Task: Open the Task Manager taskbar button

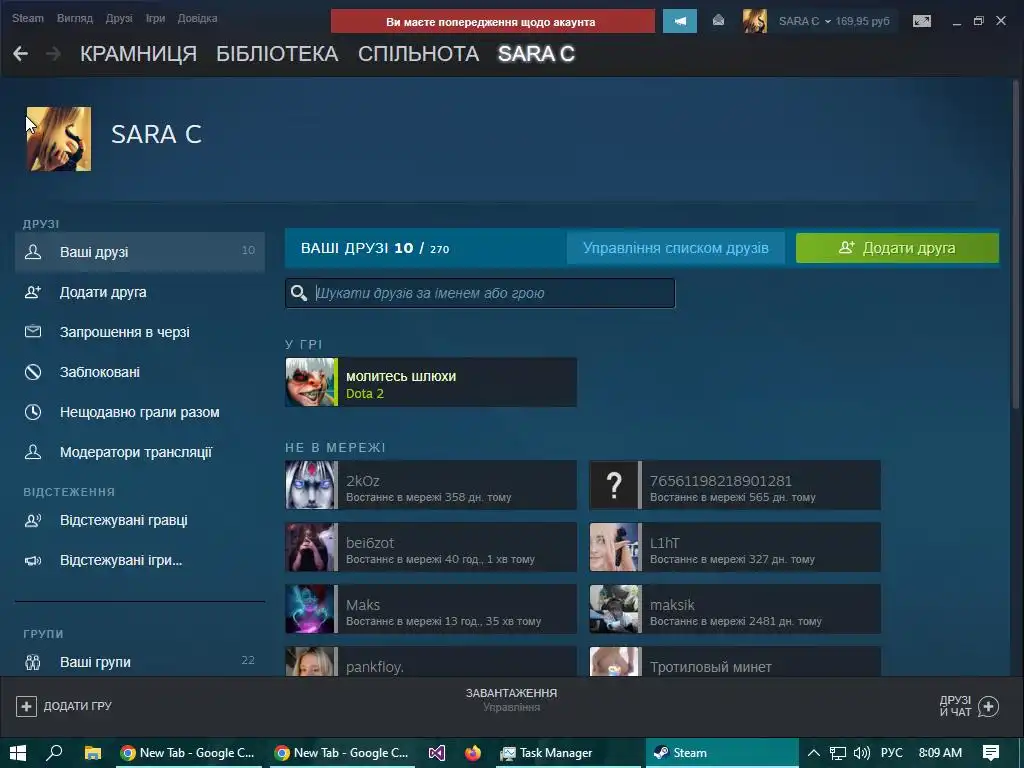Action: [x=567, y=753]
